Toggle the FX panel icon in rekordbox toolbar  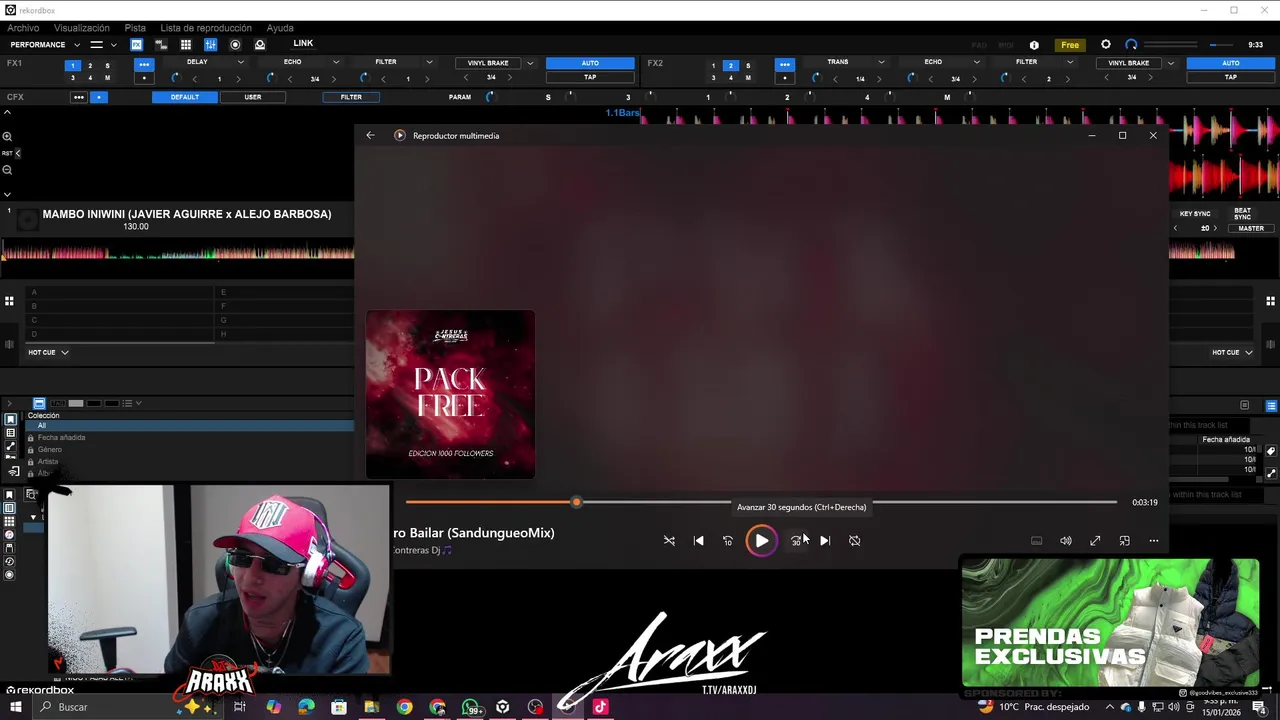[x=136, y=44]
